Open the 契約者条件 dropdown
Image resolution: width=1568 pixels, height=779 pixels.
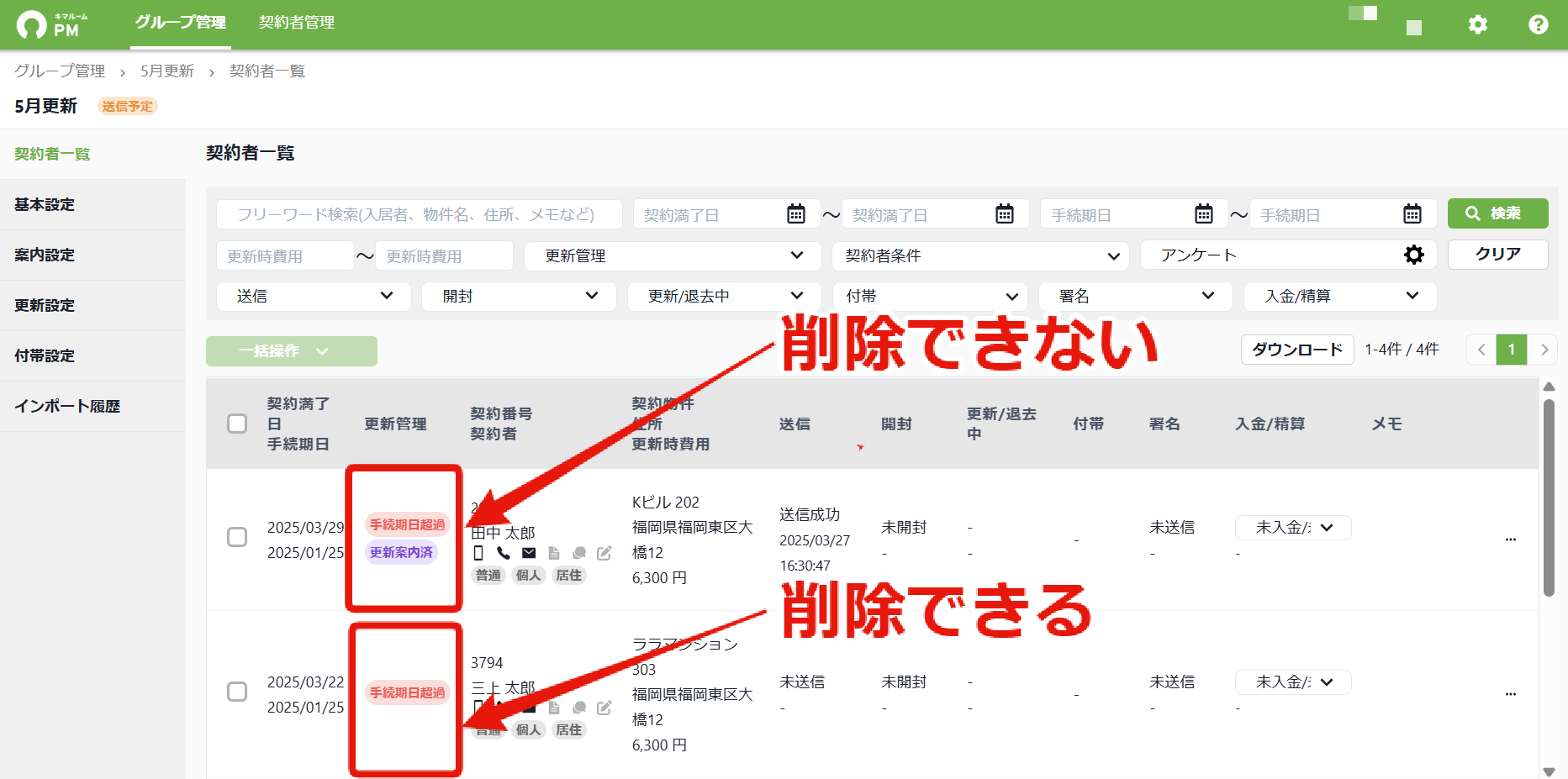(x=980, y=255)
